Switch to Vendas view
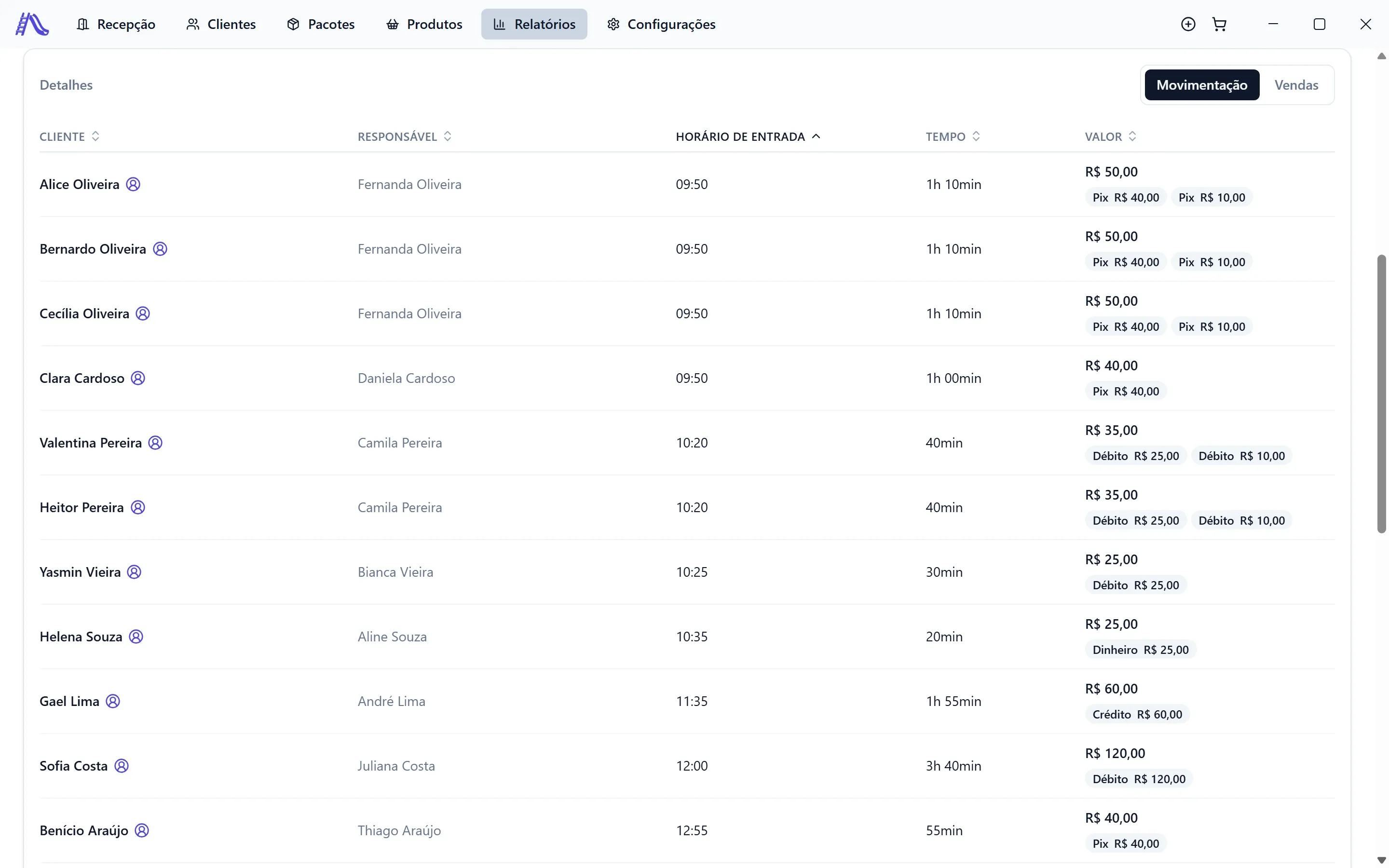Image resolution: width=1389 pixels, height=868 pixels. point(1296,85)
